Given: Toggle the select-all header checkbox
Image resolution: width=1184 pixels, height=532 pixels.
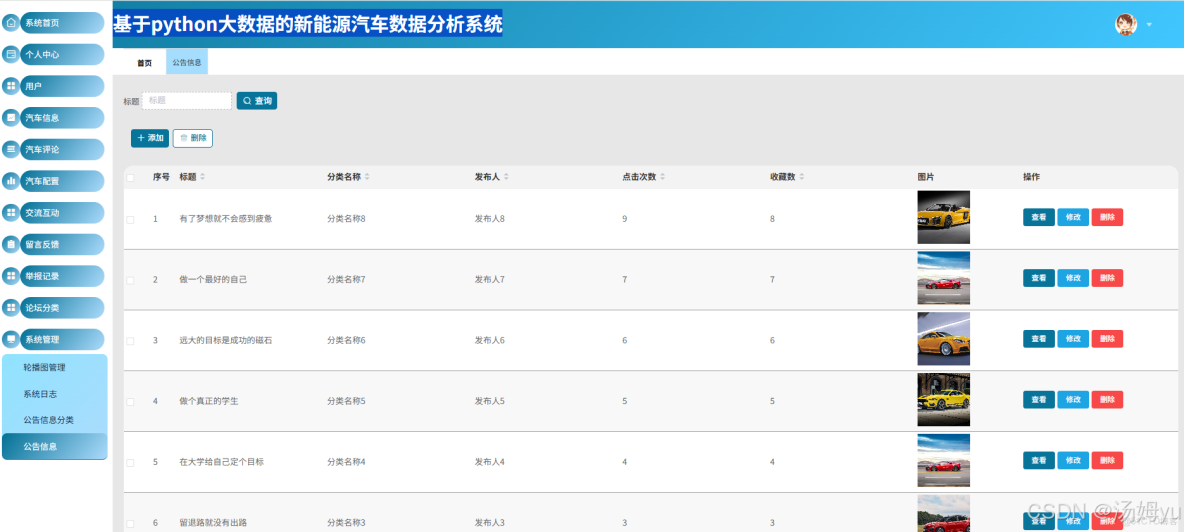Looking at the screenshot, I should coord(130,177).
